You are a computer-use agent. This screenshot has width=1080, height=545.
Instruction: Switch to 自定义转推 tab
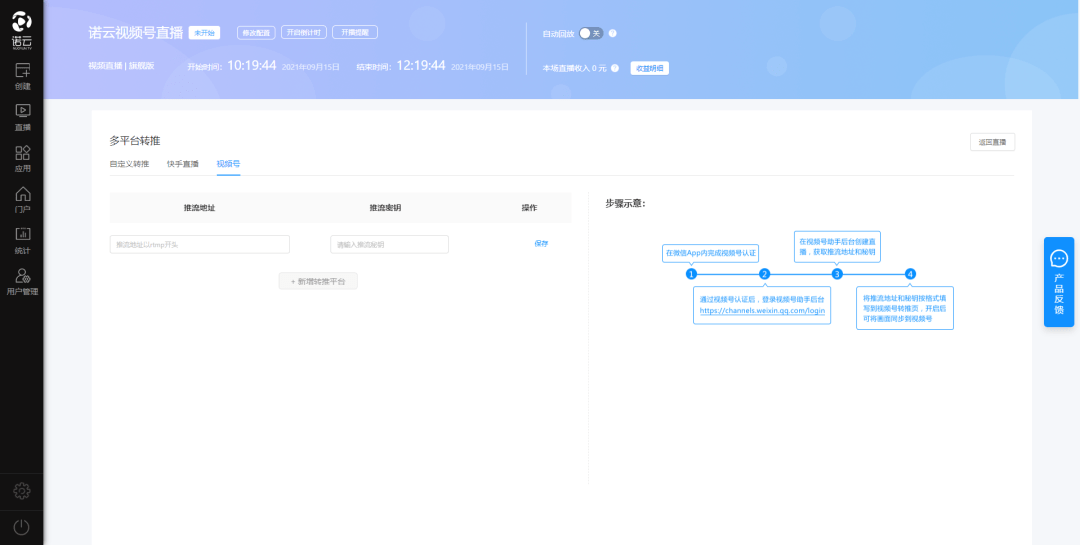point(129,164)
